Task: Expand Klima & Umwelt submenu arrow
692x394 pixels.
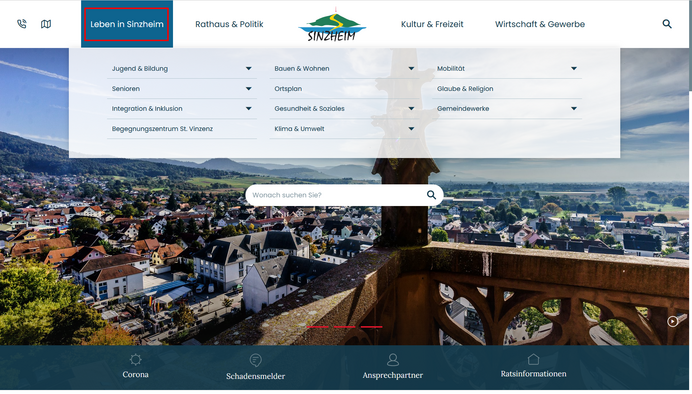Action: [x=411, y=129]
